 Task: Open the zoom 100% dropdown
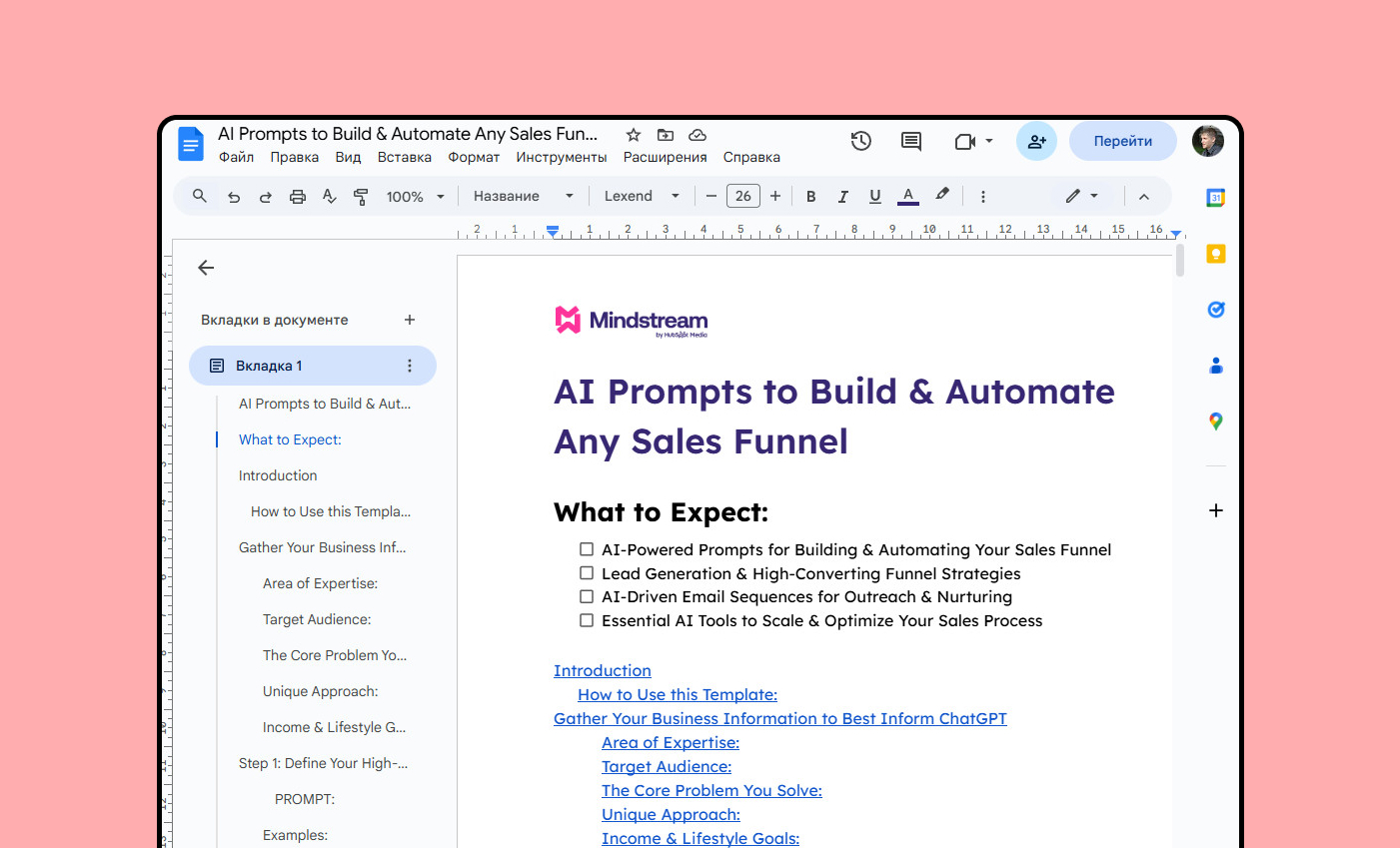[x=415, y=197]
